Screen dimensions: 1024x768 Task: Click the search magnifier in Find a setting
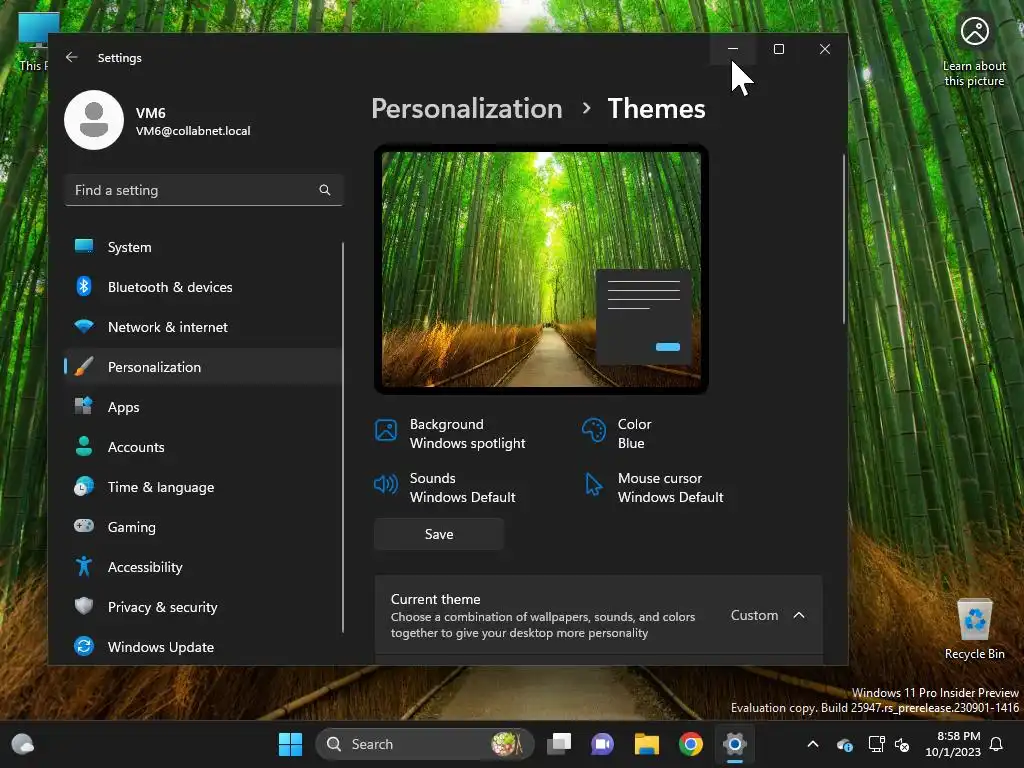pos(325,190)
